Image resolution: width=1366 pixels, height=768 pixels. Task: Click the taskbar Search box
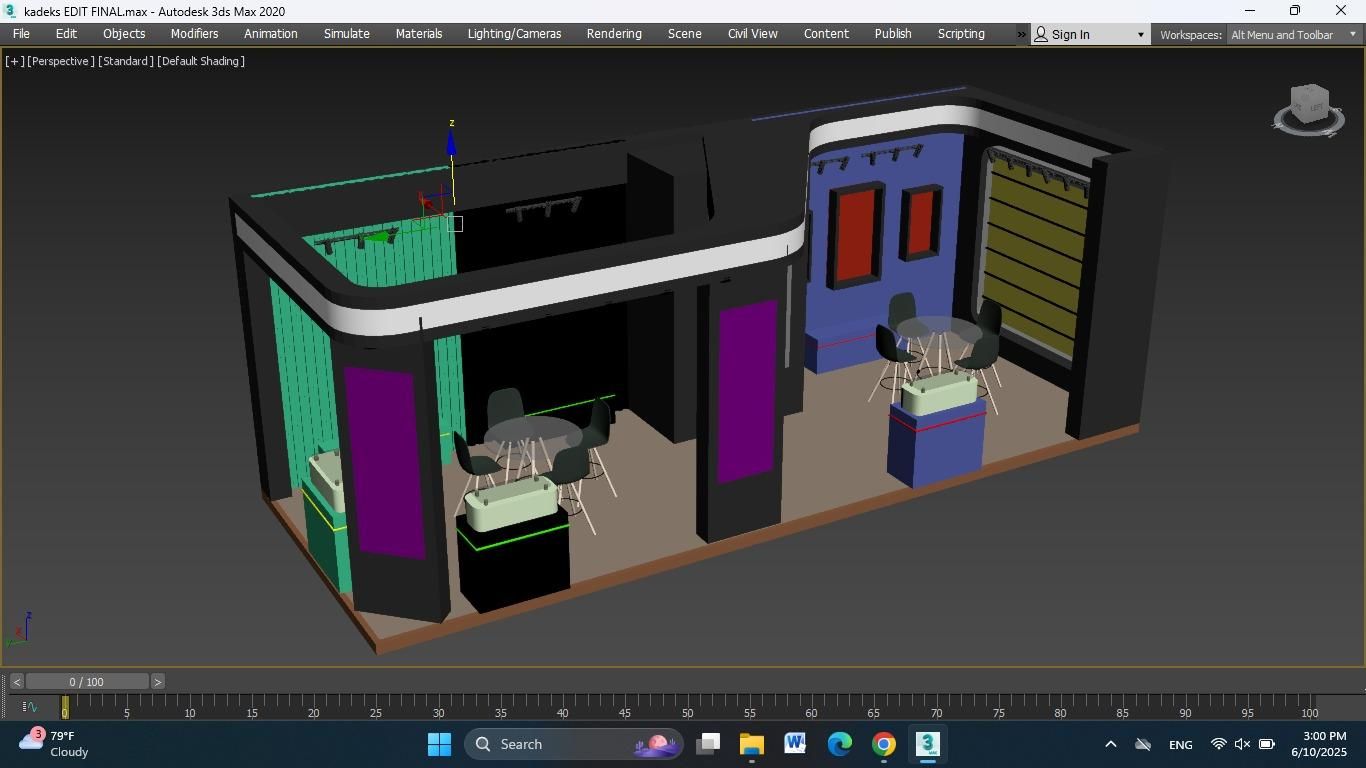click(573, 744)
